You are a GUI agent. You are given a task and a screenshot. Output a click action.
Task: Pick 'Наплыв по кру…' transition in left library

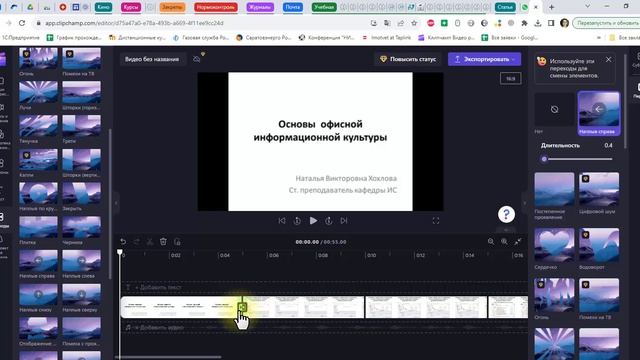(x=38, y=193)
